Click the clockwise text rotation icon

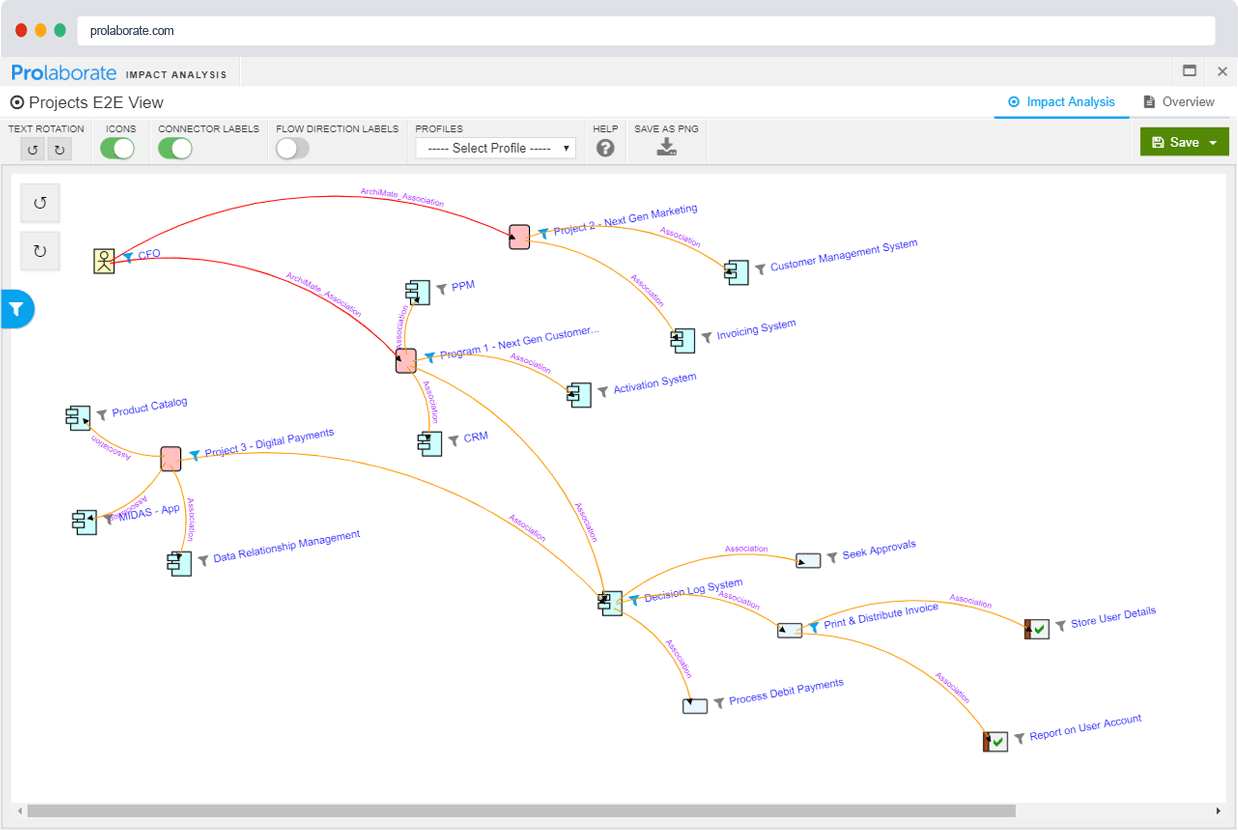point(60,148)
